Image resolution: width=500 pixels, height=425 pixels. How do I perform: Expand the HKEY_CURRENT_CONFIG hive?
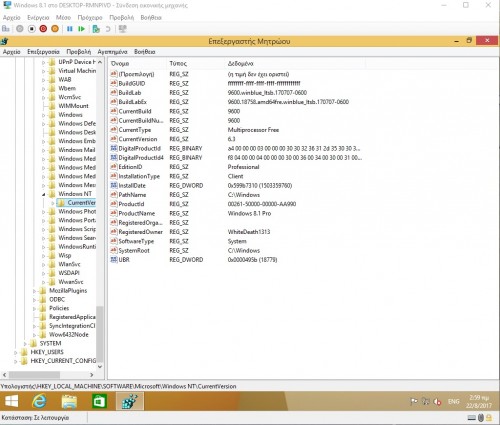pyautogui.click(x=15, y=361)
